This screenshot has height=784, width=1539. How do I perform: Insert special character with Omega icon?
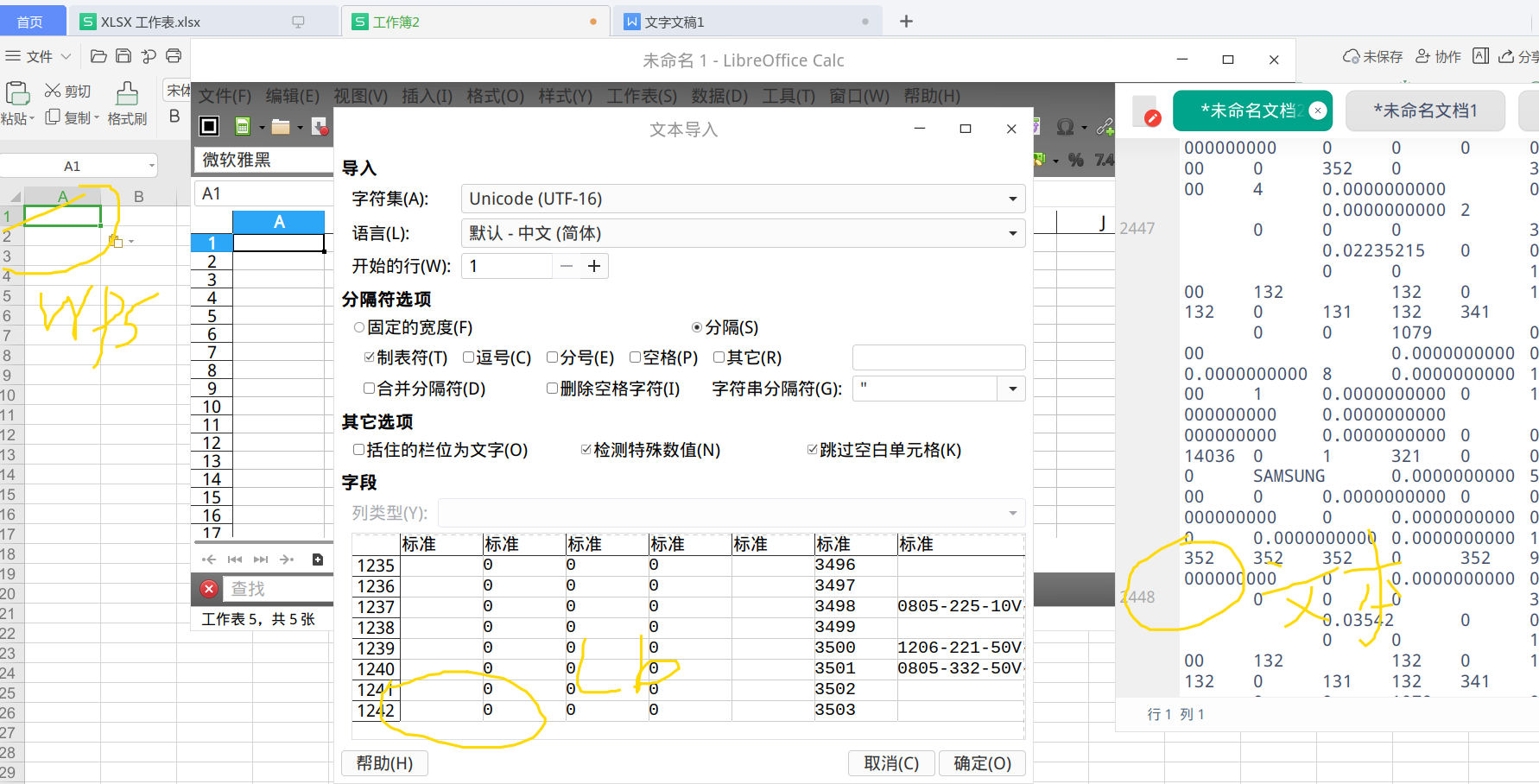(x=1066, y=128)
